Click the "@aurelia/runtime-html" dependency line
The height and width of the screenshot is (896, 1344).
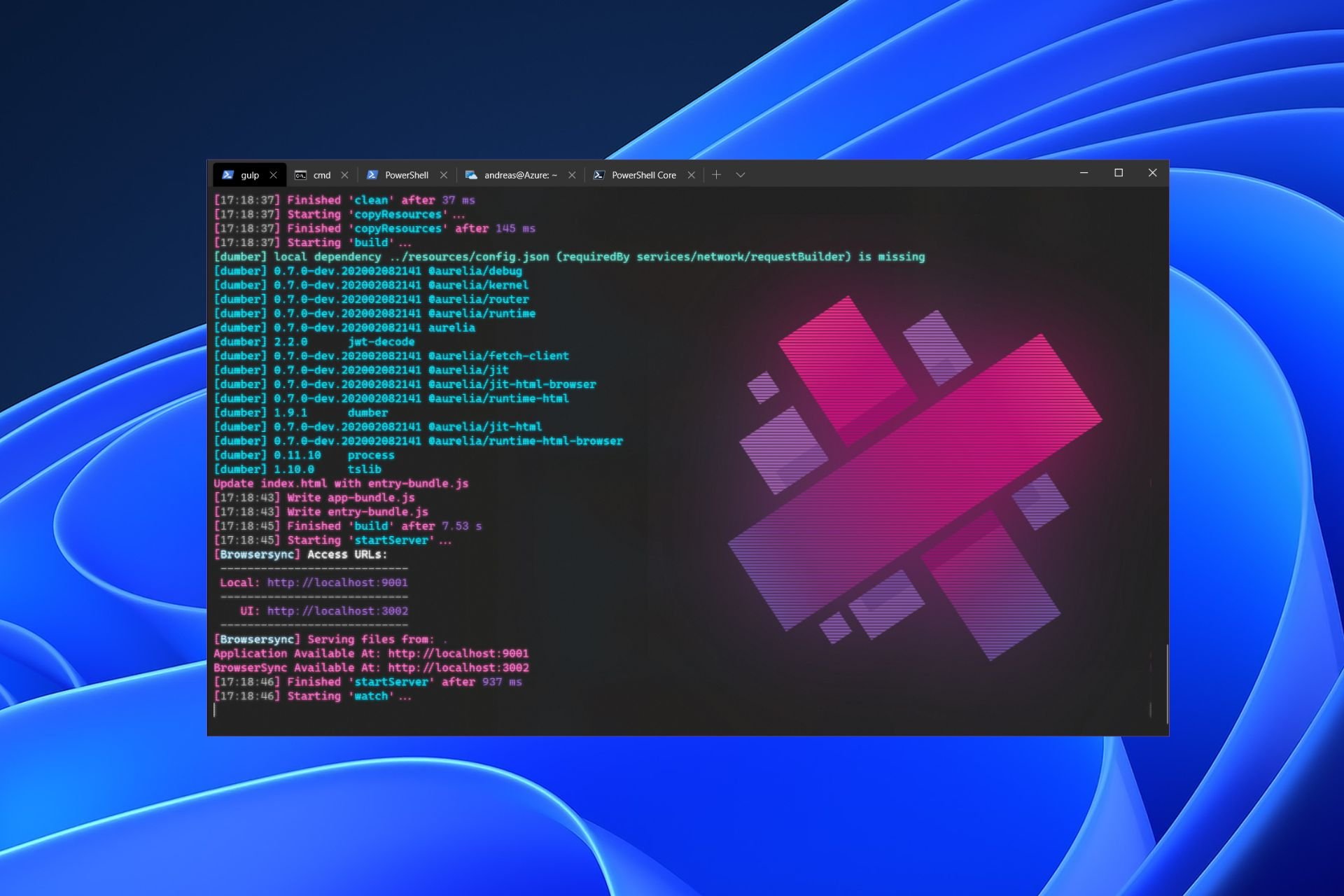[x=391, y=398]
